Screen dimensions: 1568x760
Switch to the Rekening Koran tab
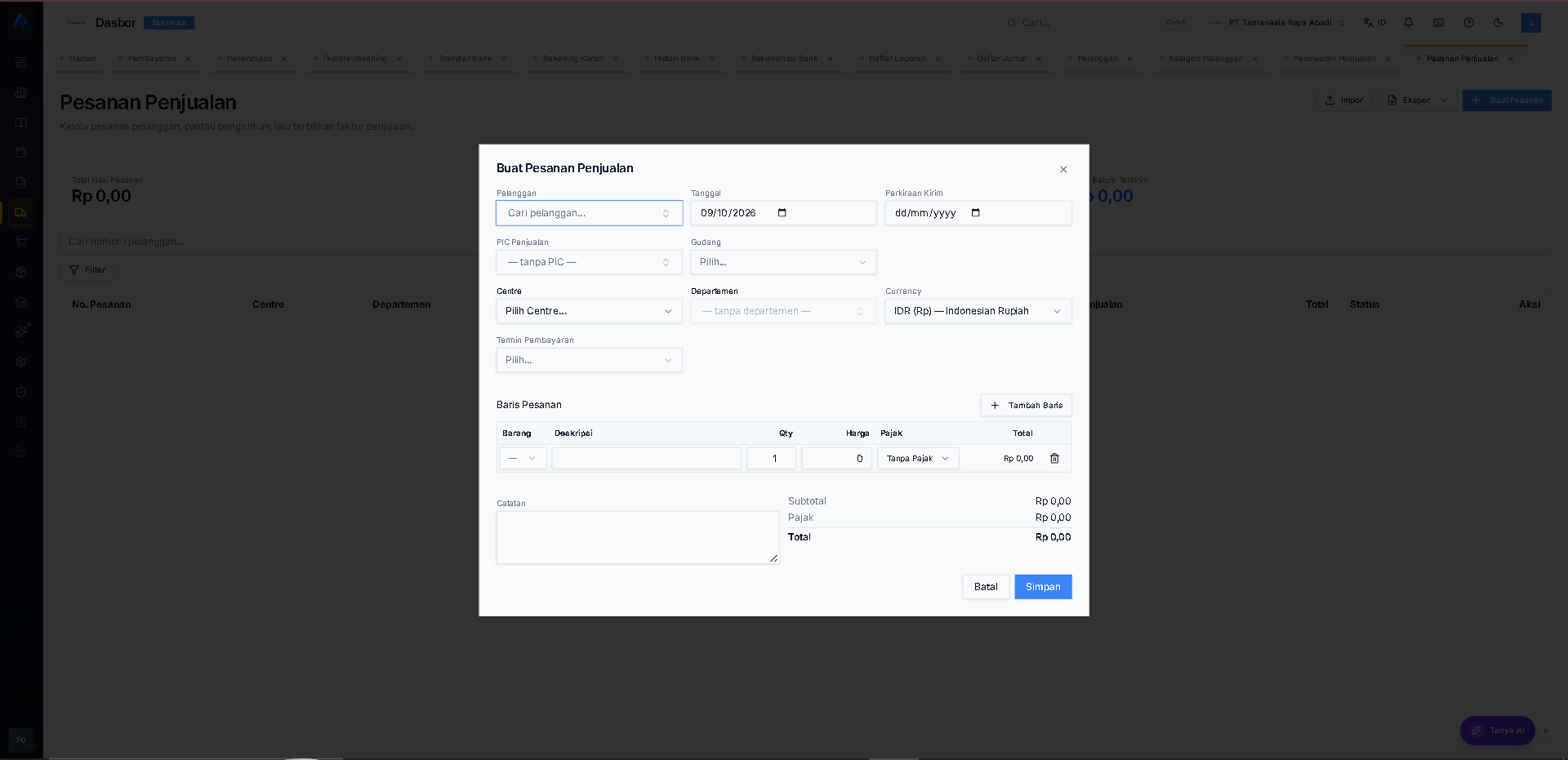[573, 59]
